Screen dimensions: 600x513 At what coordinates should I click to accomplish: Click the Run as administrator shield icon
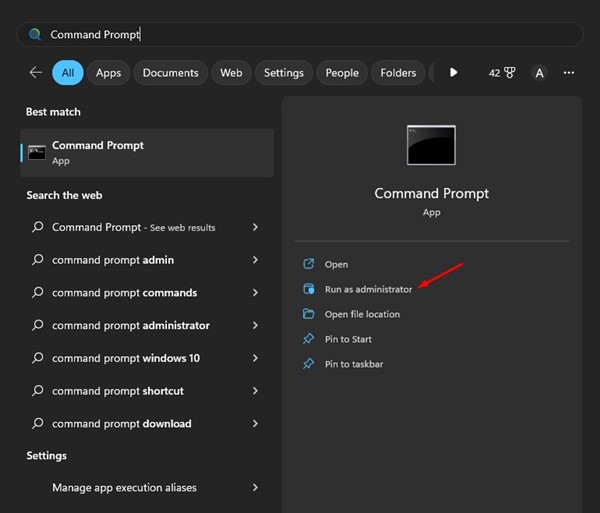coord(308,289)
